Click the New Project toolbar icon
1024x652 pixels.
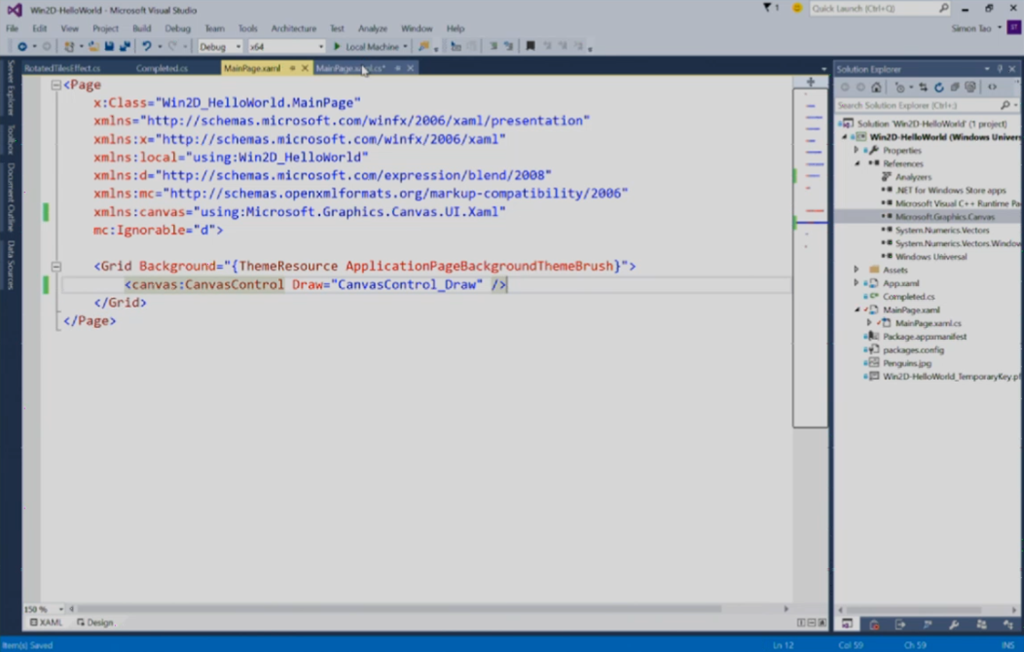point(69,46)
